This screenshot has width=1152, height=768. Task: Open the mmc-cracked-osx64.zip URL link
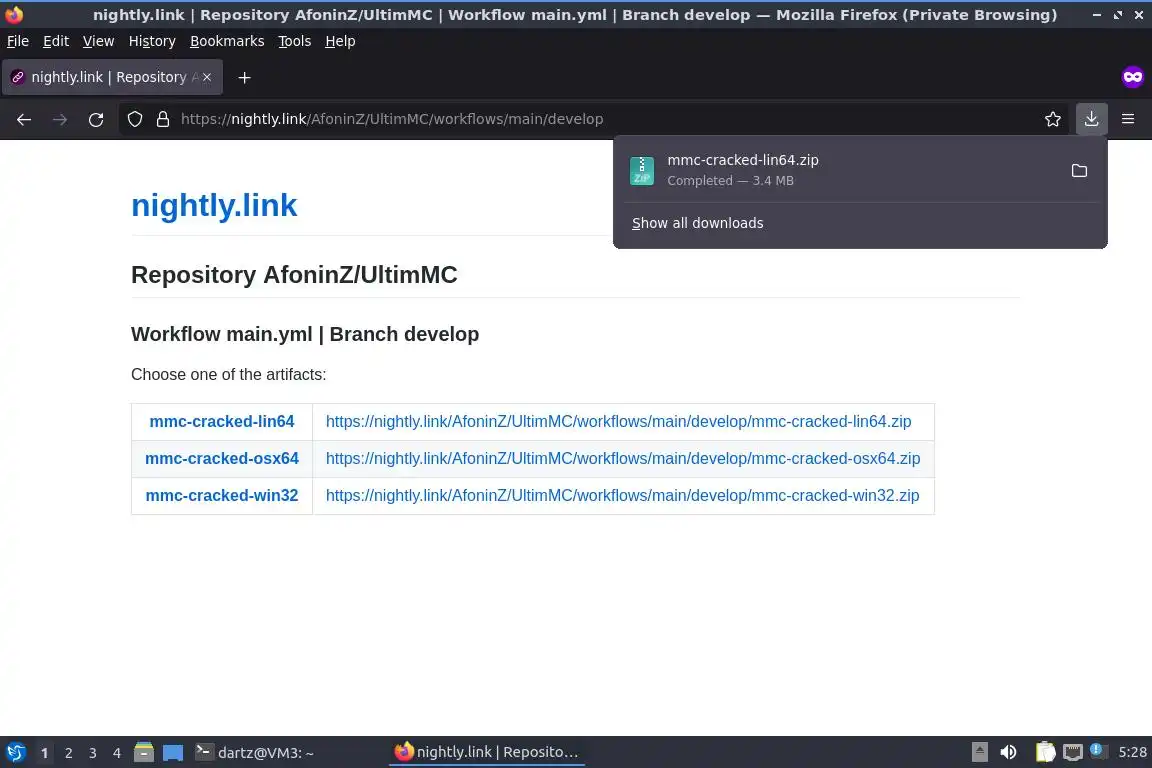[623, 459]
